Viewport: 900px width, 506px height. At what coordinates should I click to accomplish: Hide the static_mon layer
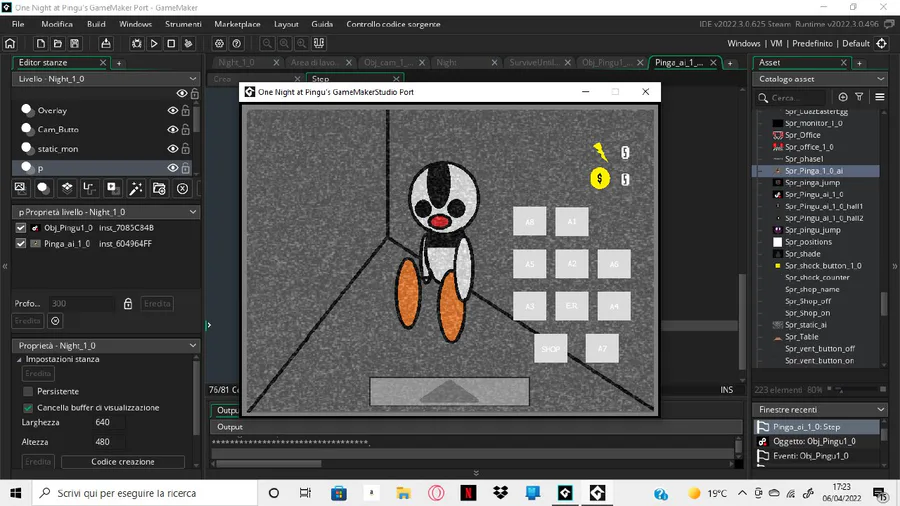coord(172,149)
